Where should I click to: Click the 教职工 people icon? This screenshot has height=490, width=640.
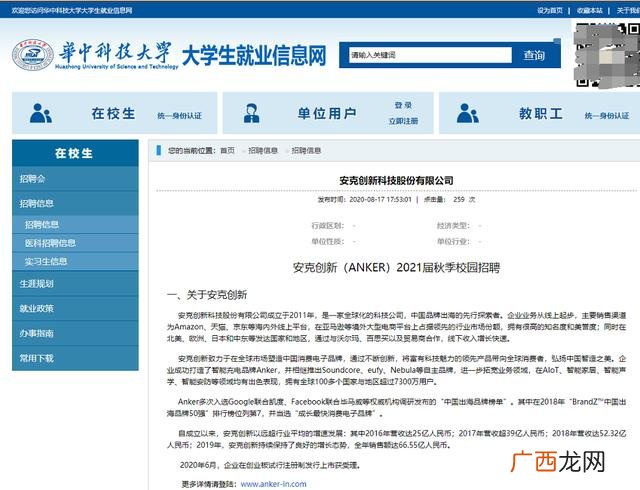(x=467, y=113)
